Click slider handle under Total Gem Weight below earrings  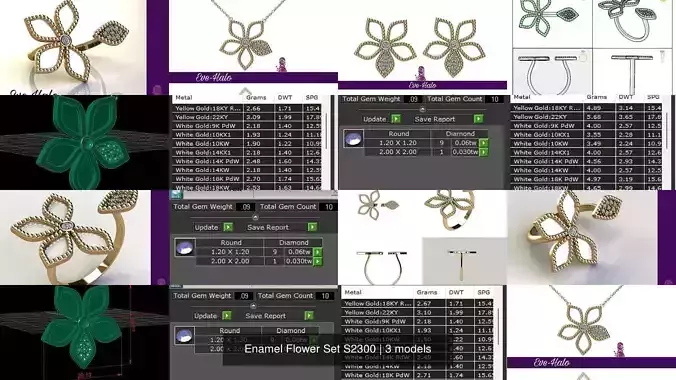pyautogui.click(x=422, y=109)
